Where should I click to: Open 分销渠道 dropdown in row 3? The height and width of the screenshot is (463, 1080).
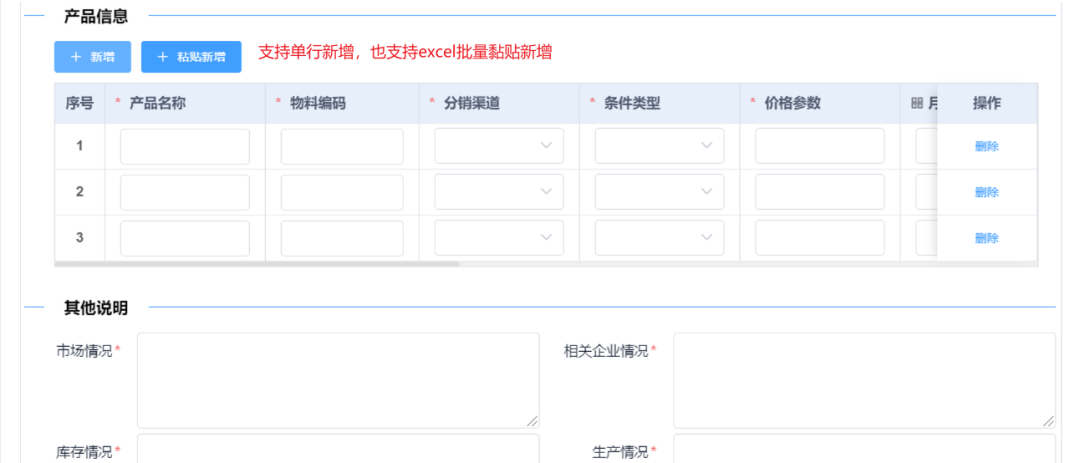pyautogui.click(x=498, y=238)
